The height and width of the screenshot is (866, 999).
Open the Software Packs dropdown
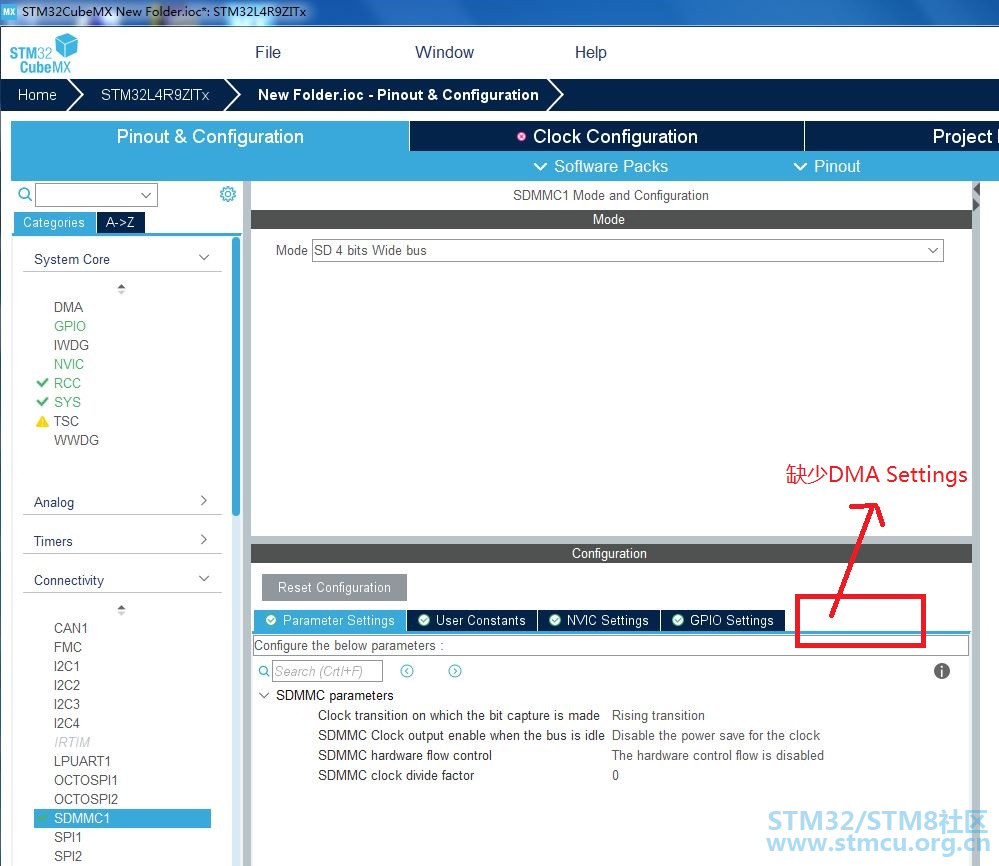coord(600,166)
